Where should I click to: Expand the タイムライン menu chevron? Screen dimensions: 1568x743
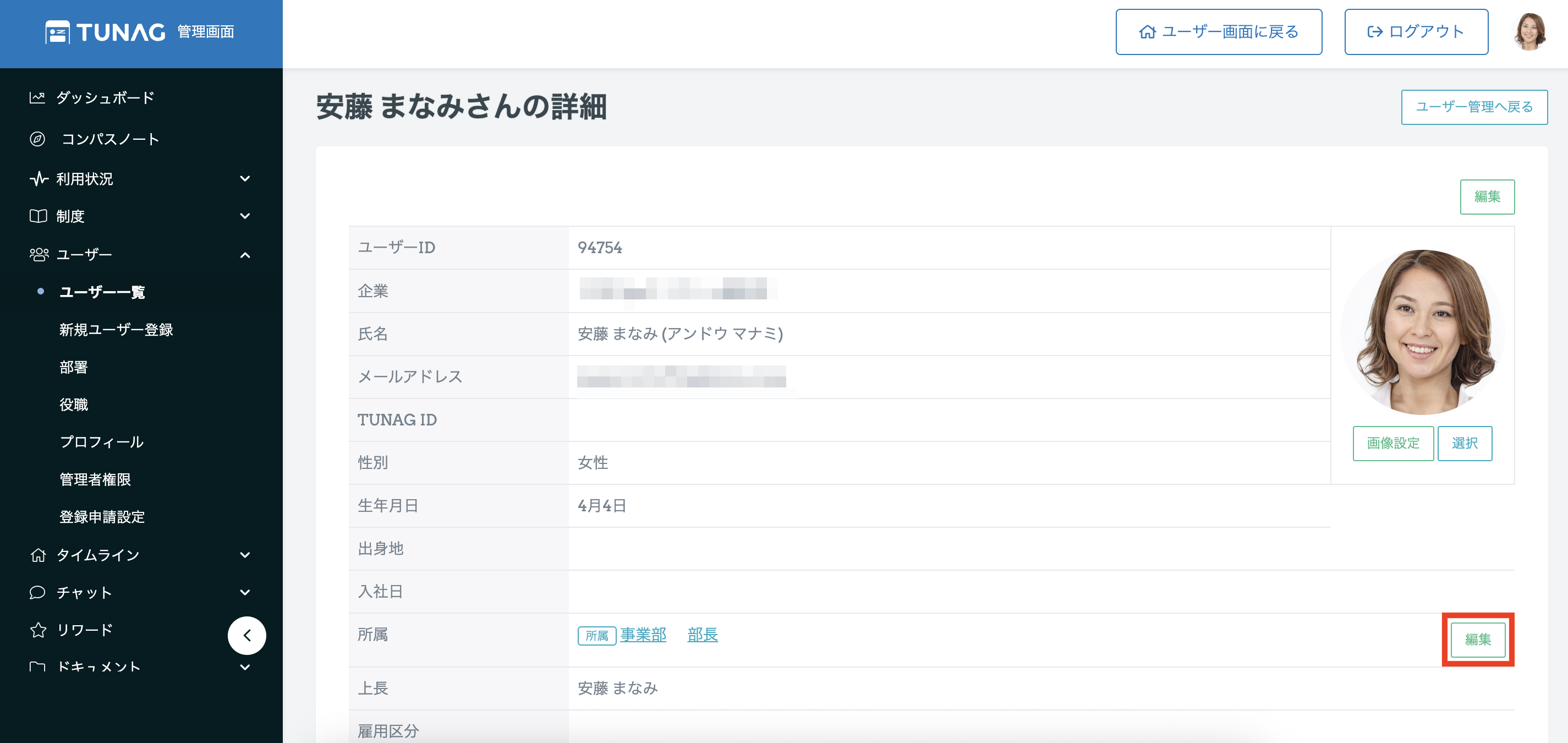tap(245, 555)
